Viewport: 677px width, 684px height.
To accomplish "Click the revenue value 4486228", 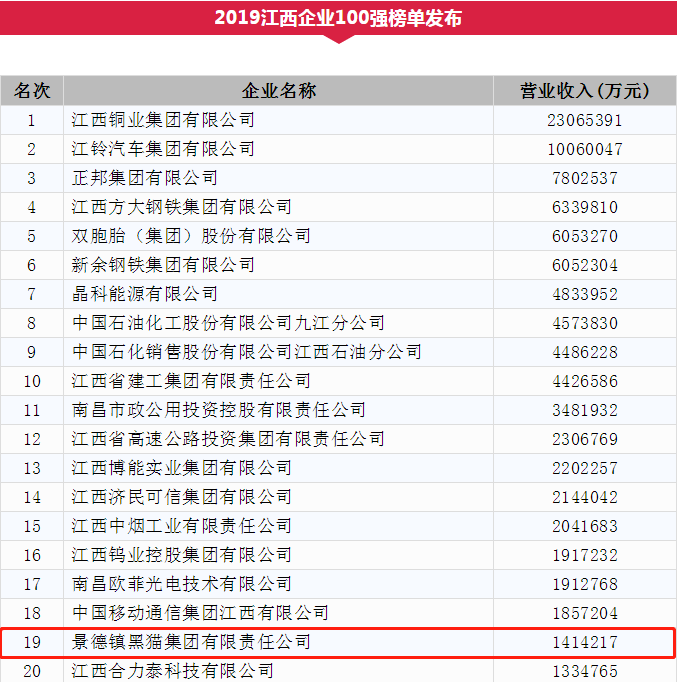I will (584, 352).
